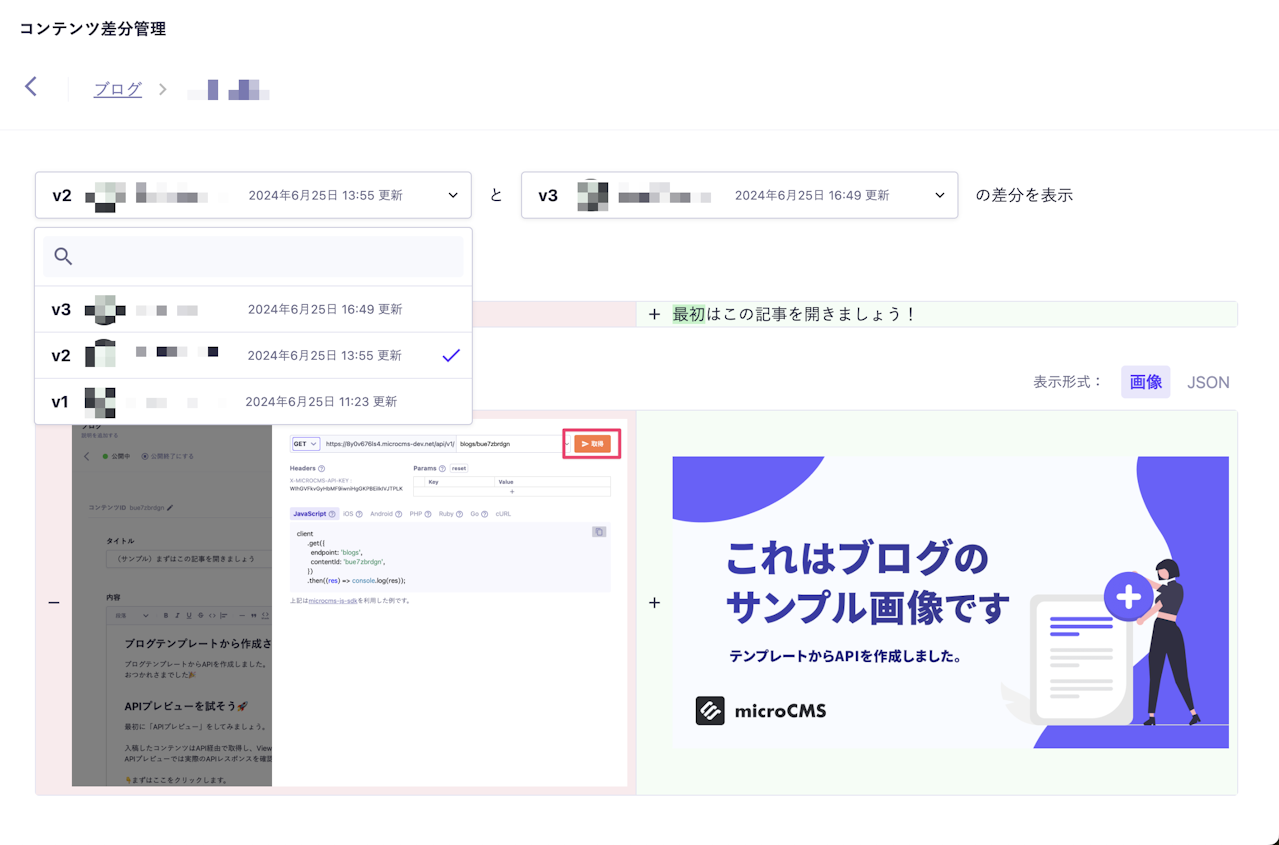Copy the JavaScript code snippet
The image size is (1279, 845).
(598, 531)
